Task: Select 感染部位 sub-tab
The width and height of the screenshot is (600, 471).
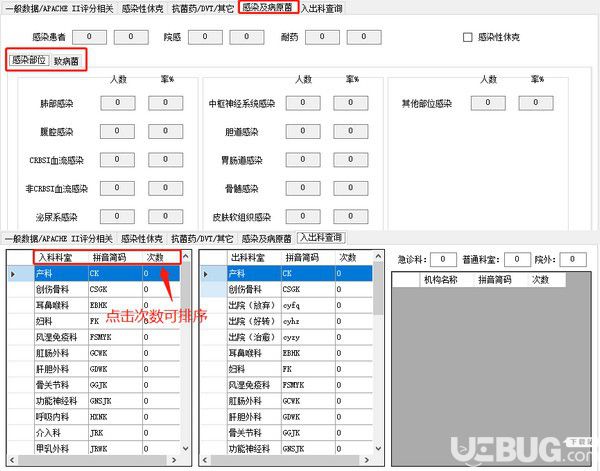Action: (29, 60)
